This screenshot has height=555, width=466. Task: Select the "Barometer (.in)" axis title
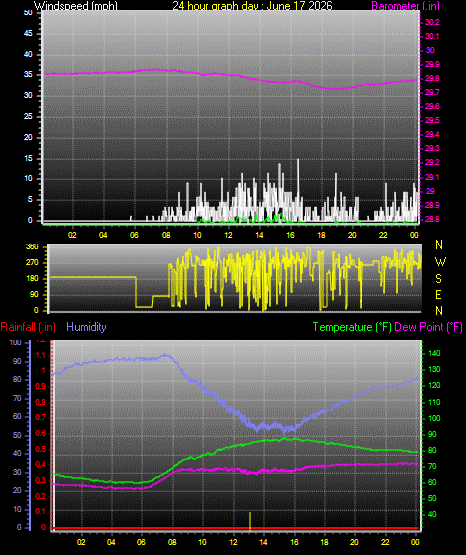[405, 6]
